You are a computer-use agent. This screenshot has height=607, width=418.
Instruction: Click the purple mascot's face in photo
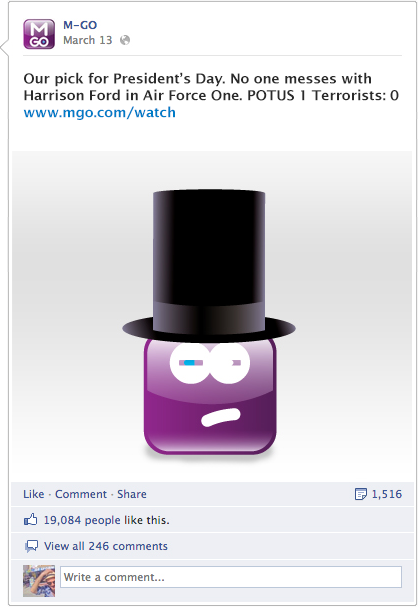tap(210, 396)
